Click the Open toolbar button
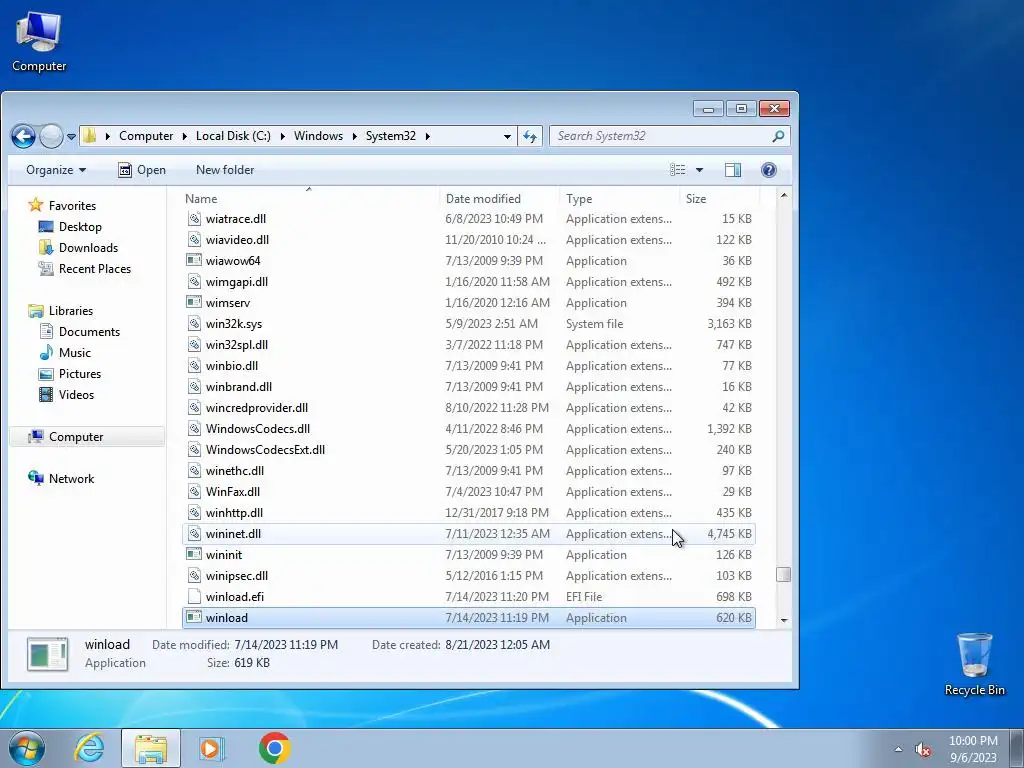1024x768 pixels. point(142,170)
